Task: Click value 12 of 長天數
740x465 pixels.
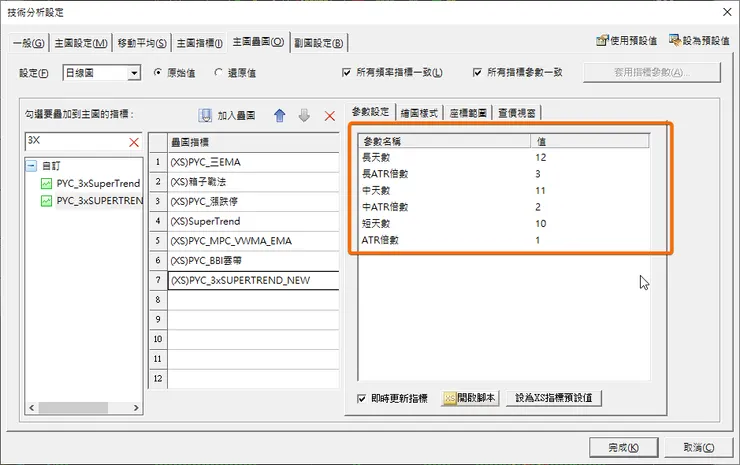Action: click(541, 158)
